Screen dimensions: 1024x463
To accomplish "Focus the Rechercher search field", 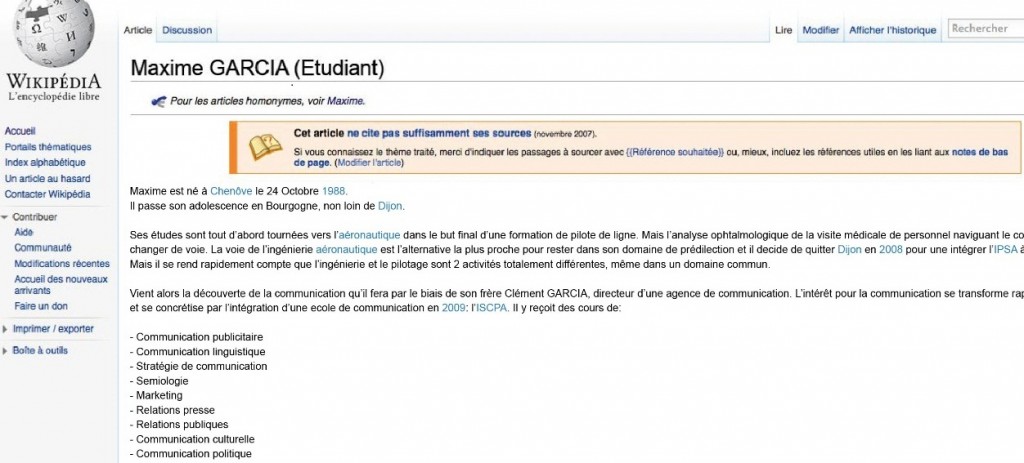I will coord(985,29).
